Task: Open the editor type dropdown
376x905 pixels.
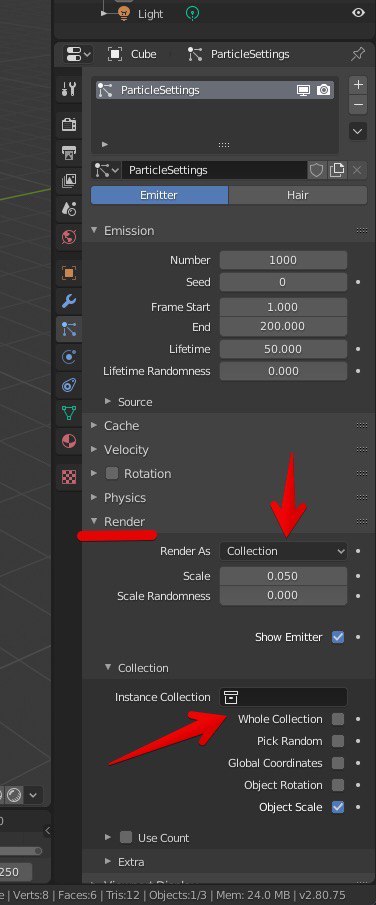Action: pyautogui.click(x=79, y=54)
